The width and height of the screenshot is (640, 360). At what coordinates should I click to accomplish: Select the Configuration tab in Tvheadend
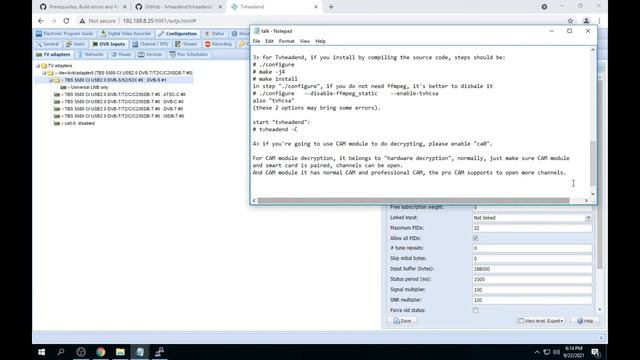pos(178,33)
